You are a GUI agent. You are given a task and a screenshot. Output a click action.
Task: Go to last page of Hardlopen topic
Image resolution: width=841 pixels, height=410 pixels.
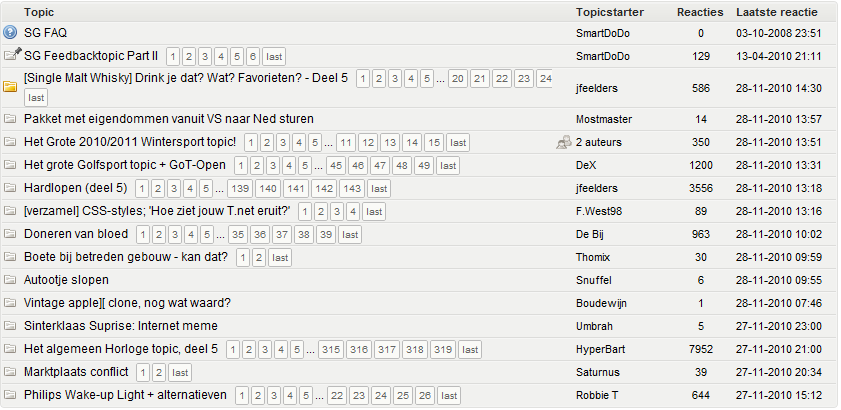tap(379, 188)
